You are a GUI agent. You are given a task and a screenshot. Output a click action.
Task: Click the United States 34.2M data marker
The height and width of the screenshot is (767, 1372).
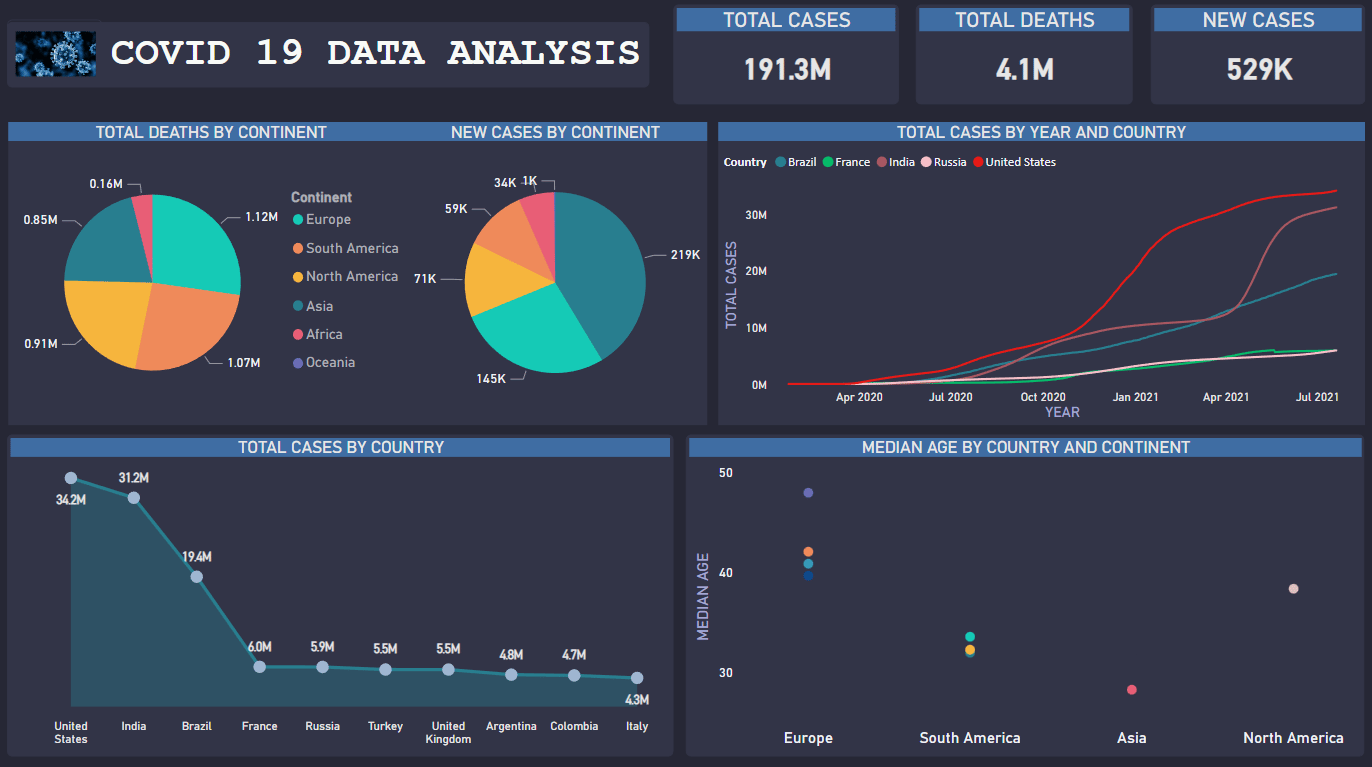[71, 478]
